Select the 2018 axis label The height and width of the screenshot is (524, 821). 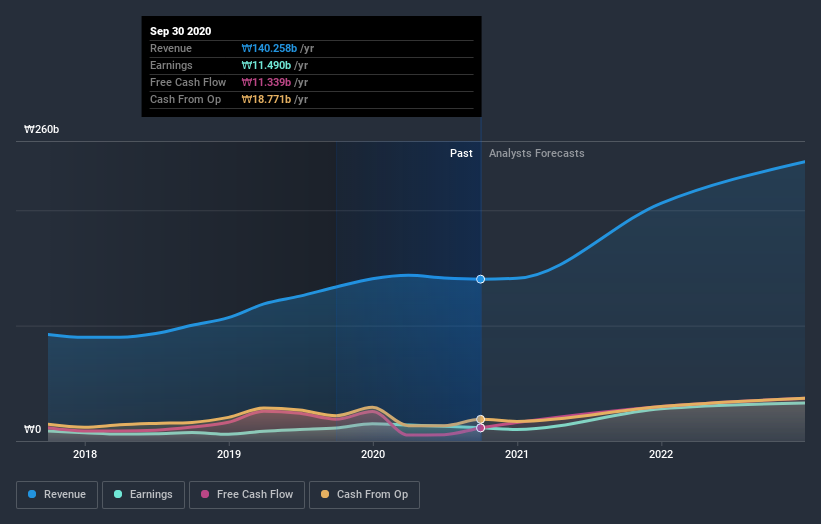[x=85, y=454]
